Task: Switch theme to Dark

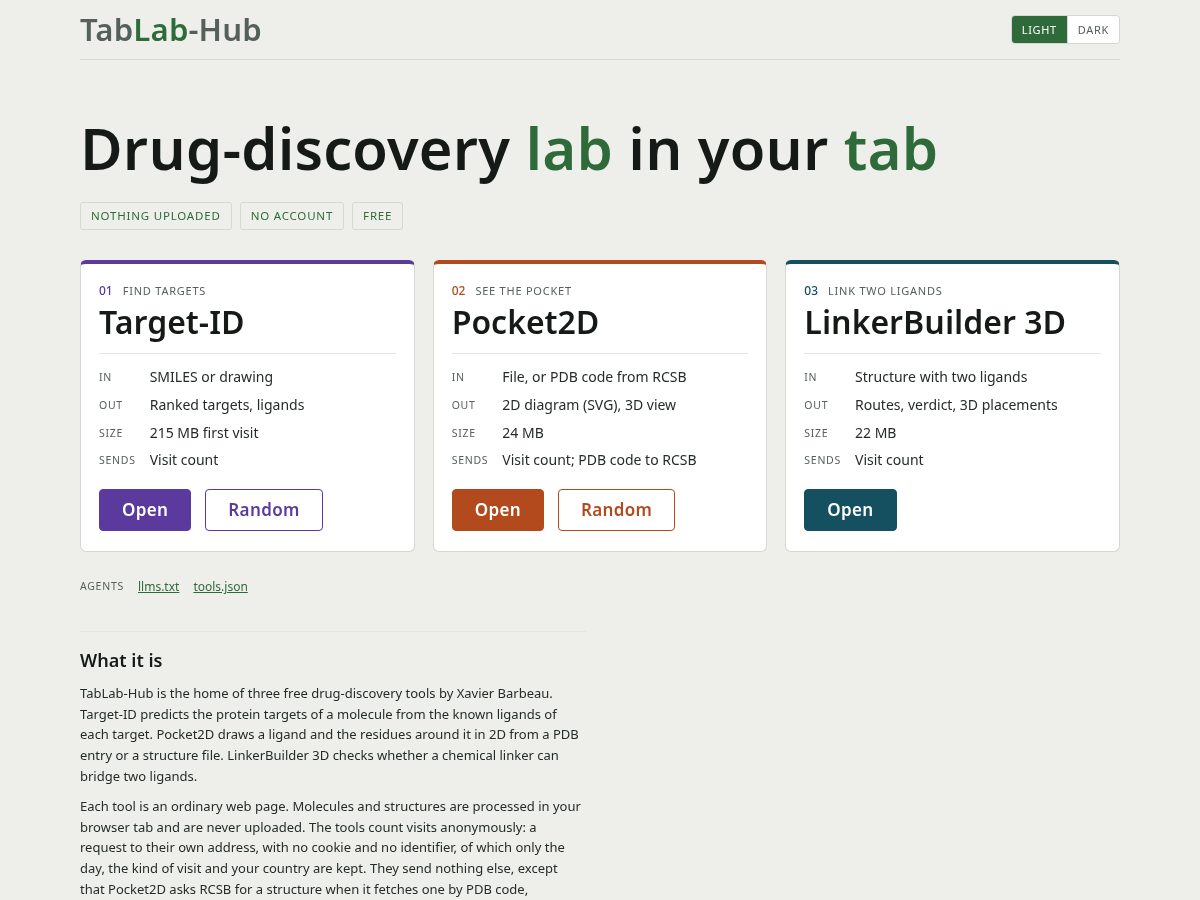Action: pyautogui.click(x=1093, y=30)
